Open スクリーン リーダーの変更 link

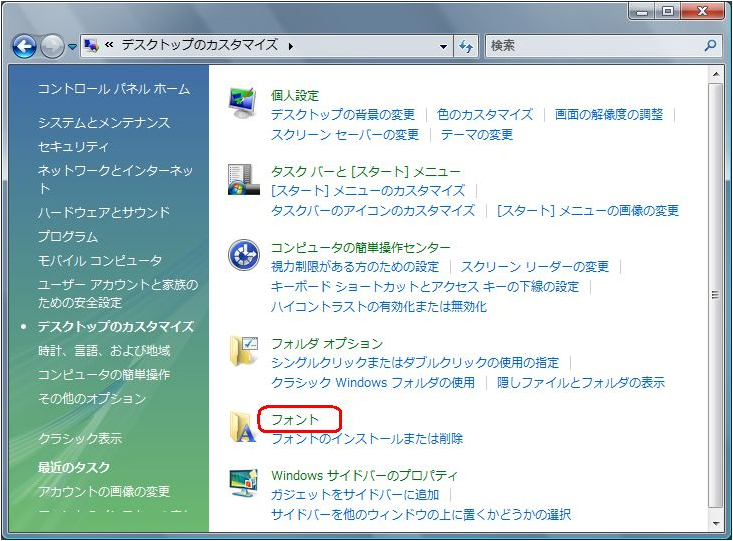(x=535, y=267)
